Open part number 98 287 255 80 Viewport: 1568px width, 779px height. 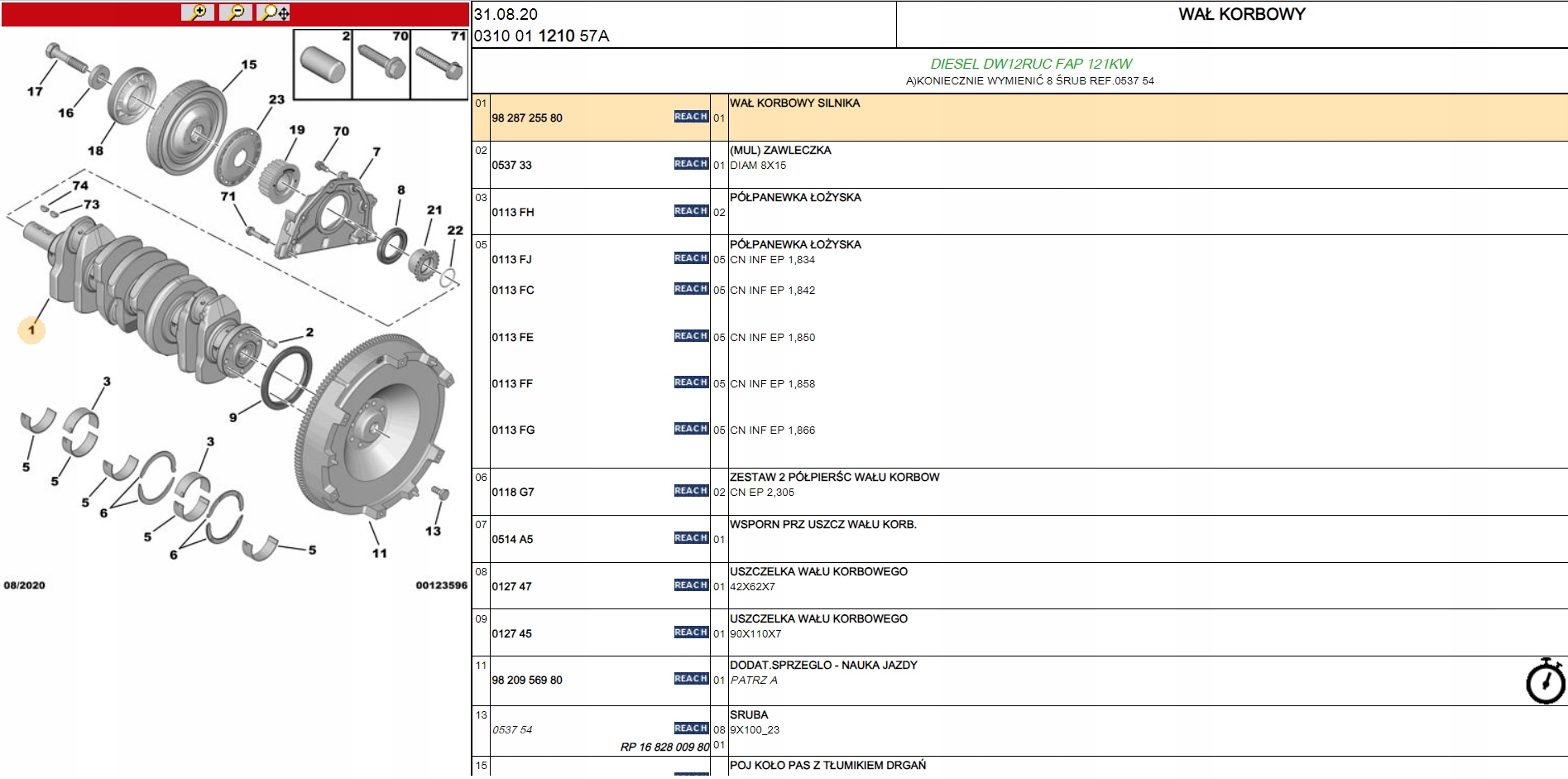click(527, 118)
